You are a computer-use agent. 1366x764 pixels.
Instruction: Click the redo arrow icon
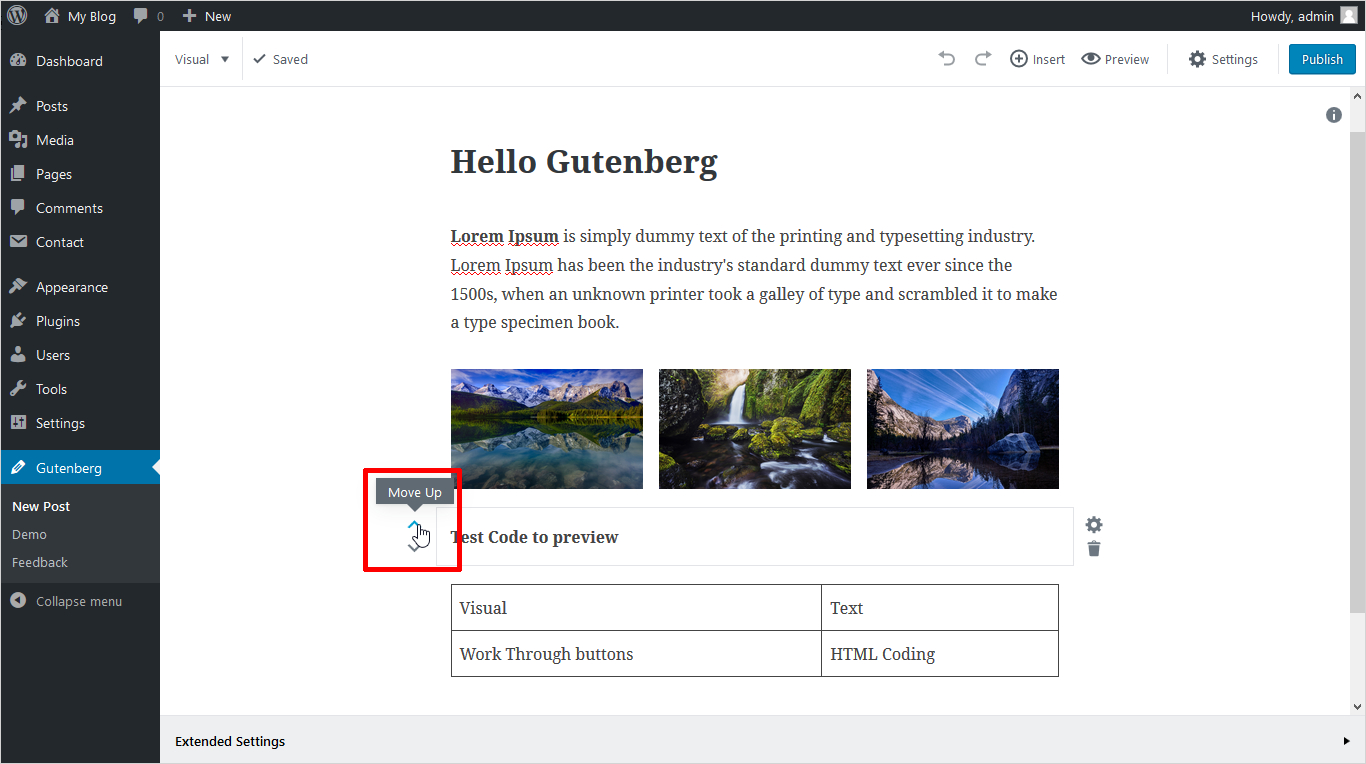pos(982,59)
